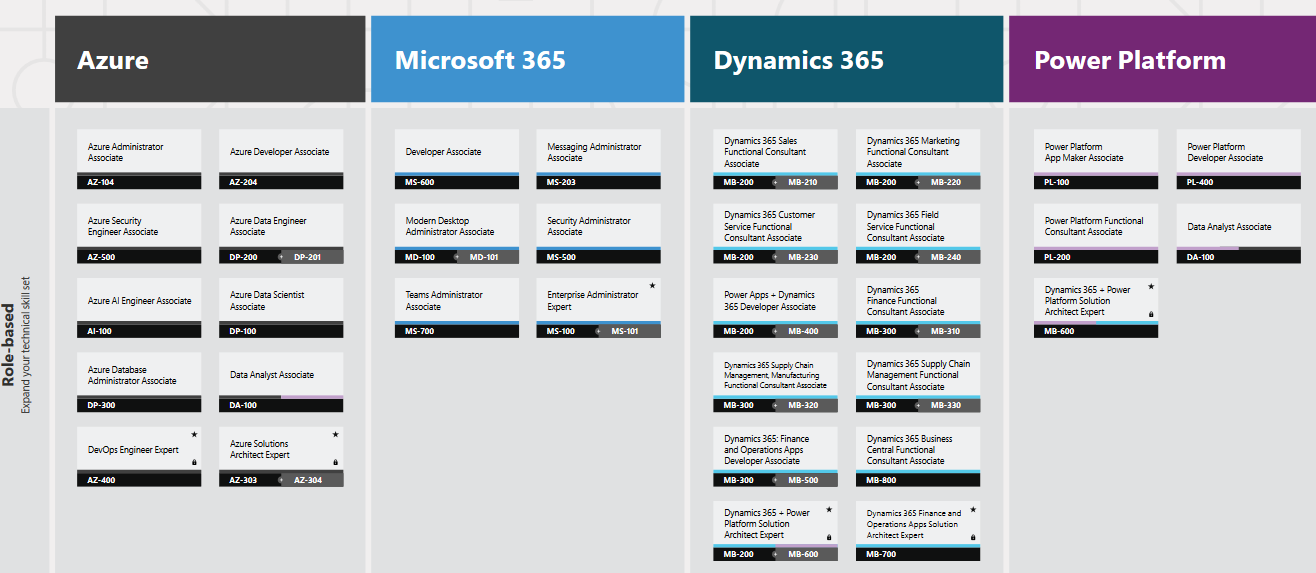
Task: Select the Azure column header
Action: [x=210, y=59]
